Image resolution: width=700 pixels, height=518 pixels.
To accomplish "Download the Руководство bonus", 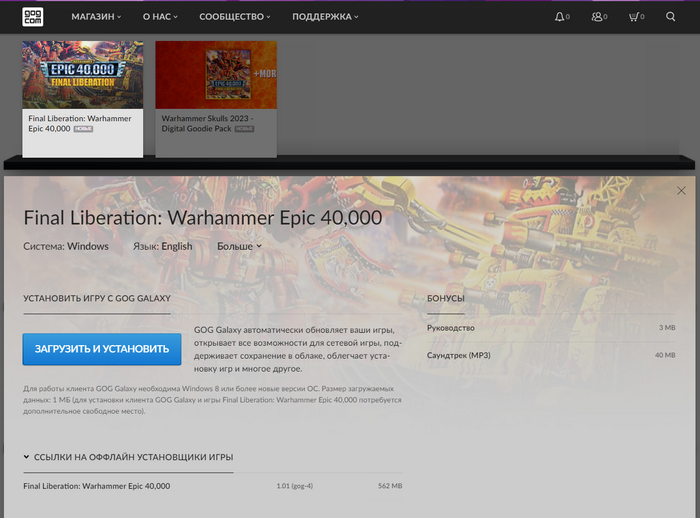I will [551, 328].
